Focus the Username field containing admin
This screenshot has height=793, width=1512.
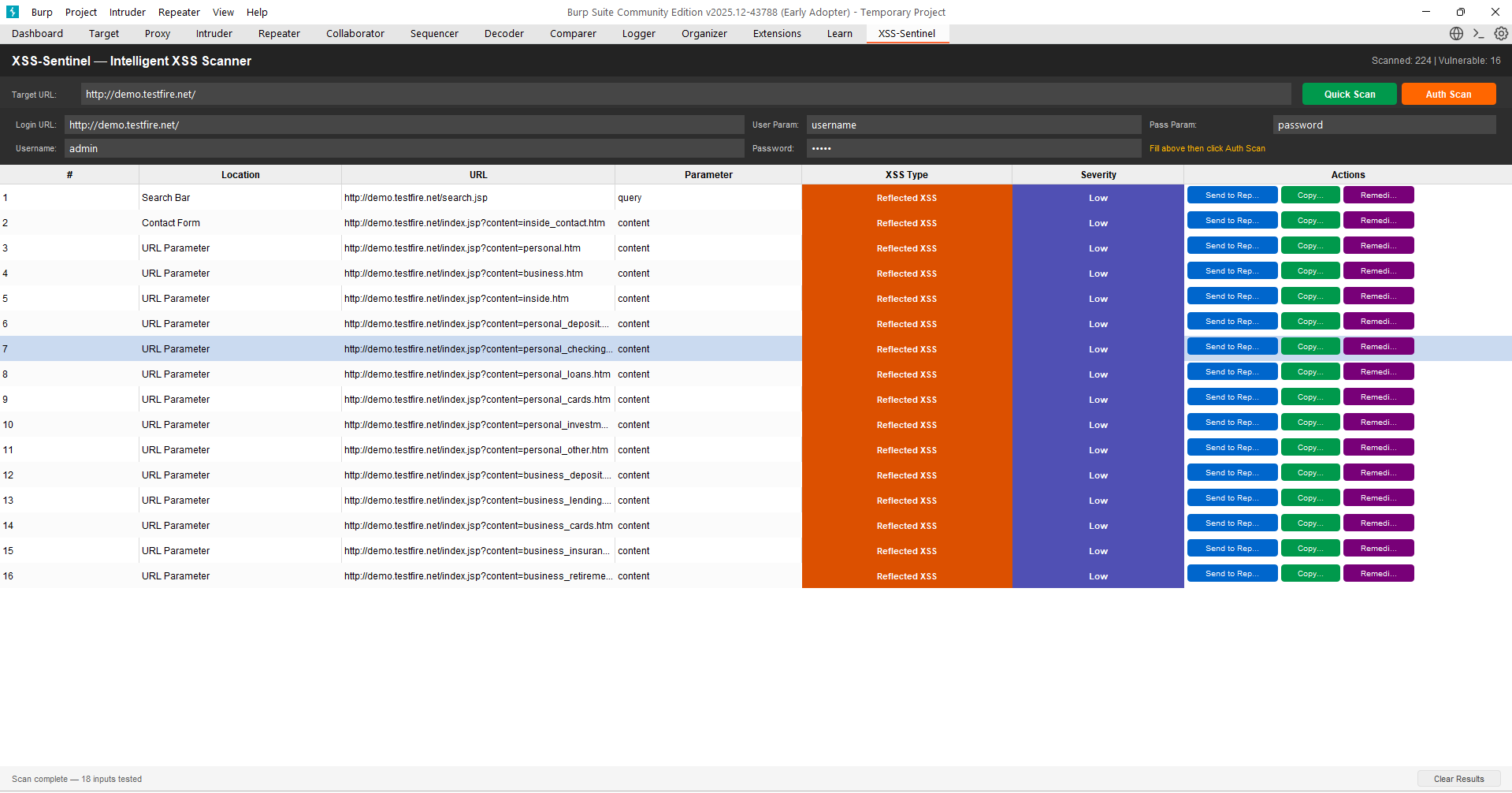pos(404,148)
